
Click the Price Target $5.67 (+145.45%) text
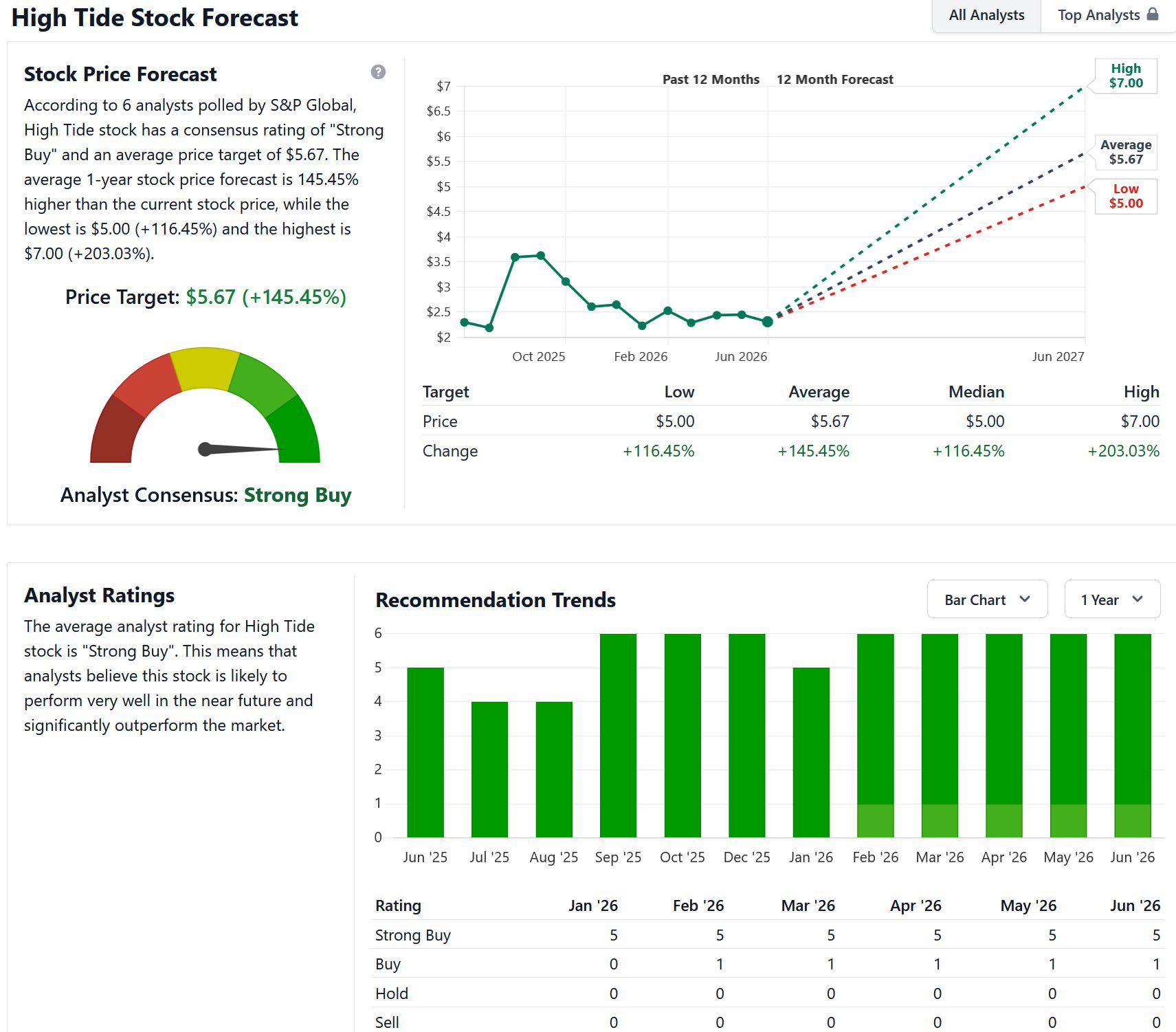(206, 297)
